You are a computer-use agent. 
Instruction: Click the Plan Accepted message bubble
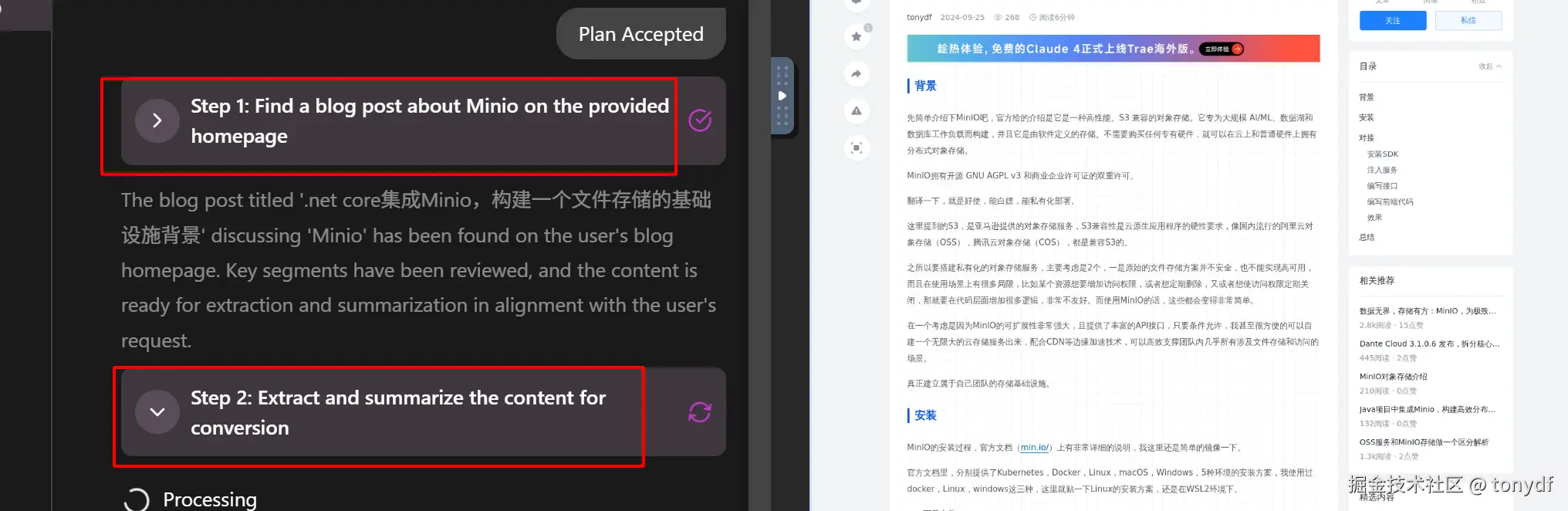640,34
